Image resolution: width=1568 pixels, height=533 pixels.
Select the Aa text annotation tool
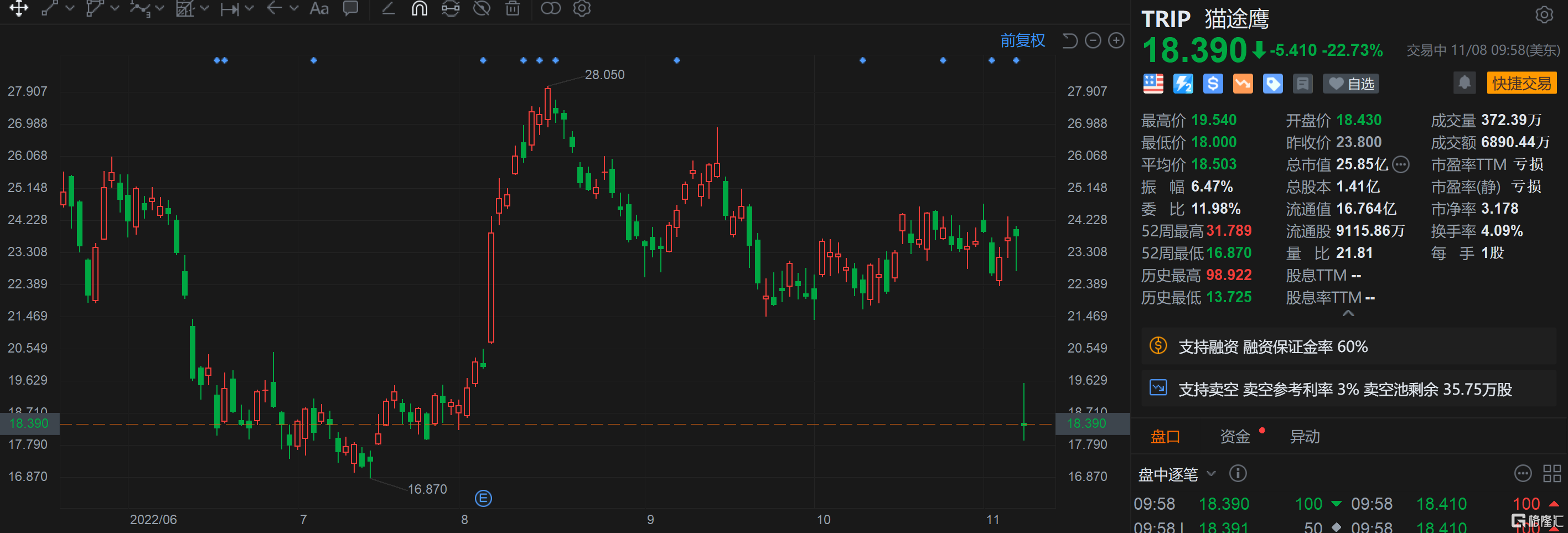click(319, 8)
